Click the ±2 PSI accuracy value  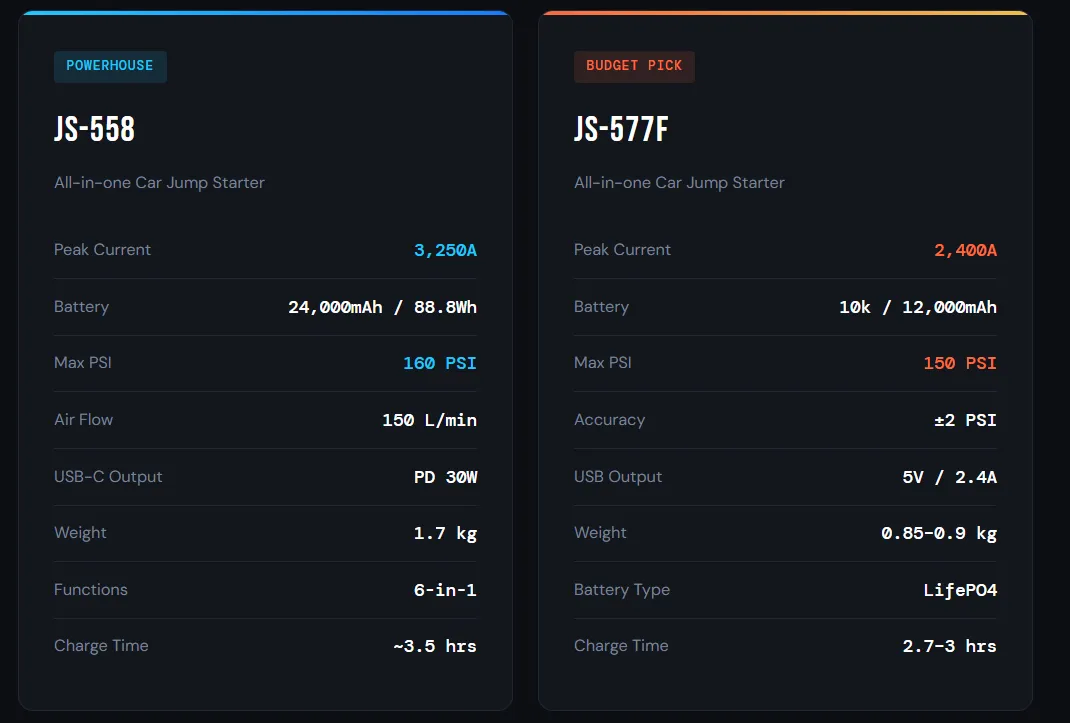[x=965, y=420]
